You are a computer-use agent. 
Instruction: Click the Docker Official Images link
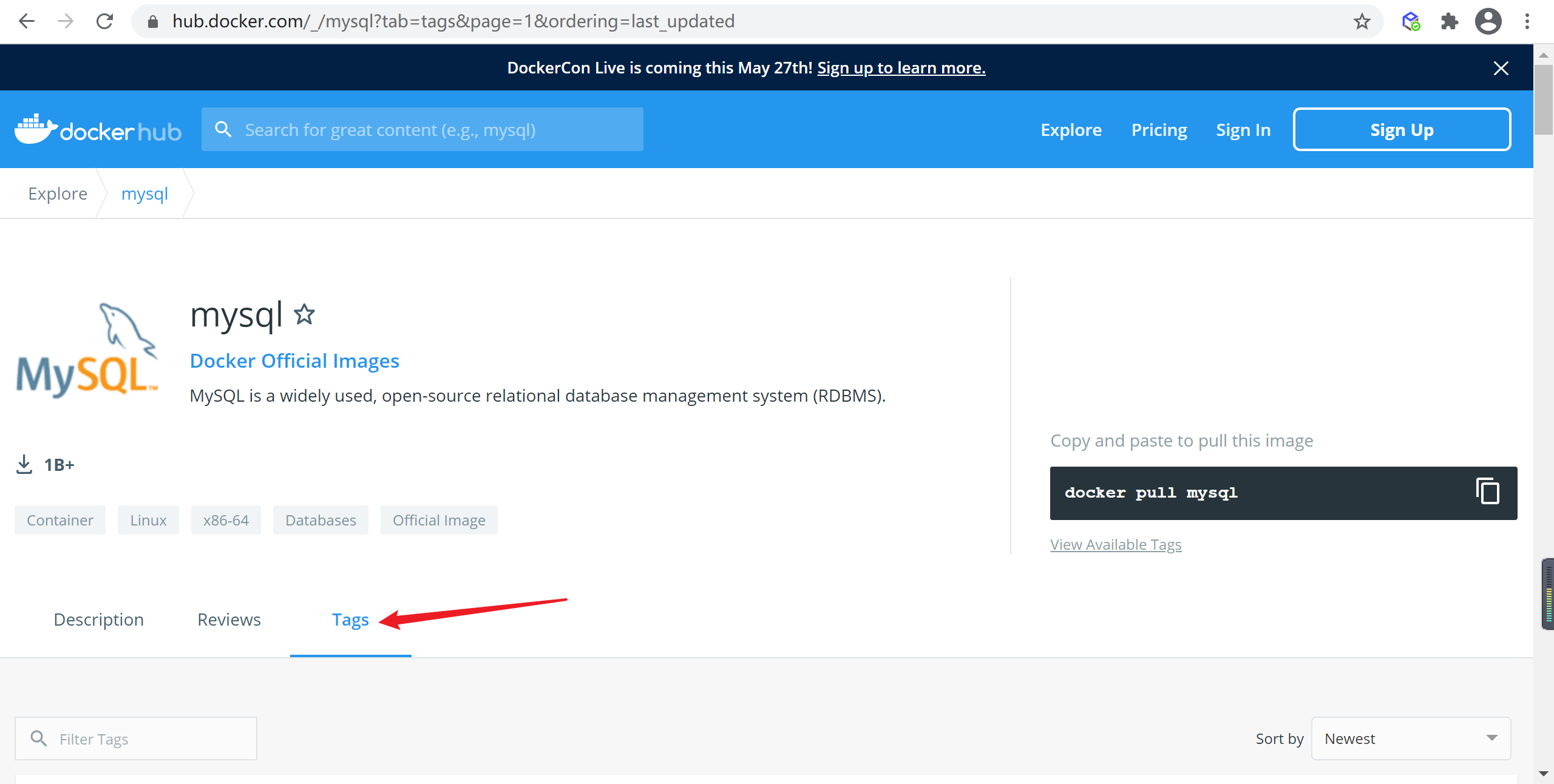click(294, 360)
